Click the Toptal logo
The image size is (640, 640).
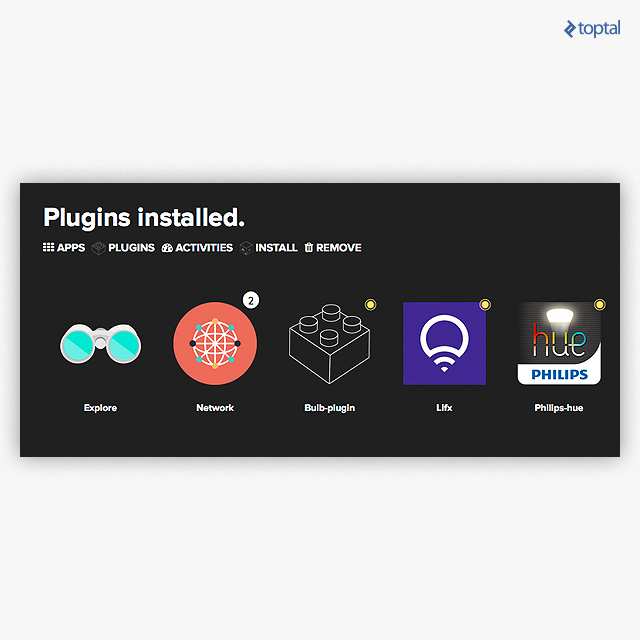592,29
